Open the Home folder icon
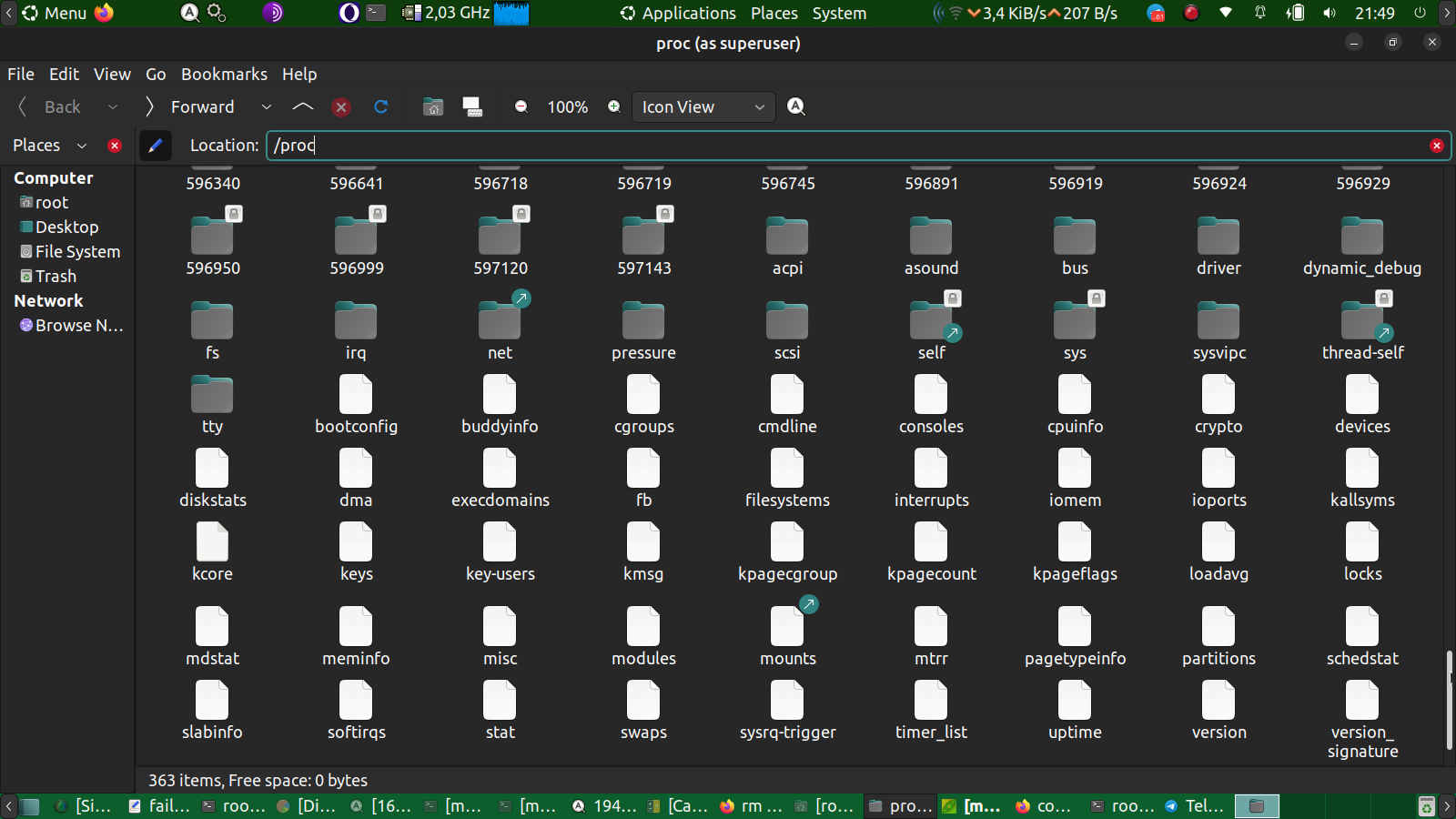The width and height of the screenshot is (1456, 819). click(x=433, y=107)
